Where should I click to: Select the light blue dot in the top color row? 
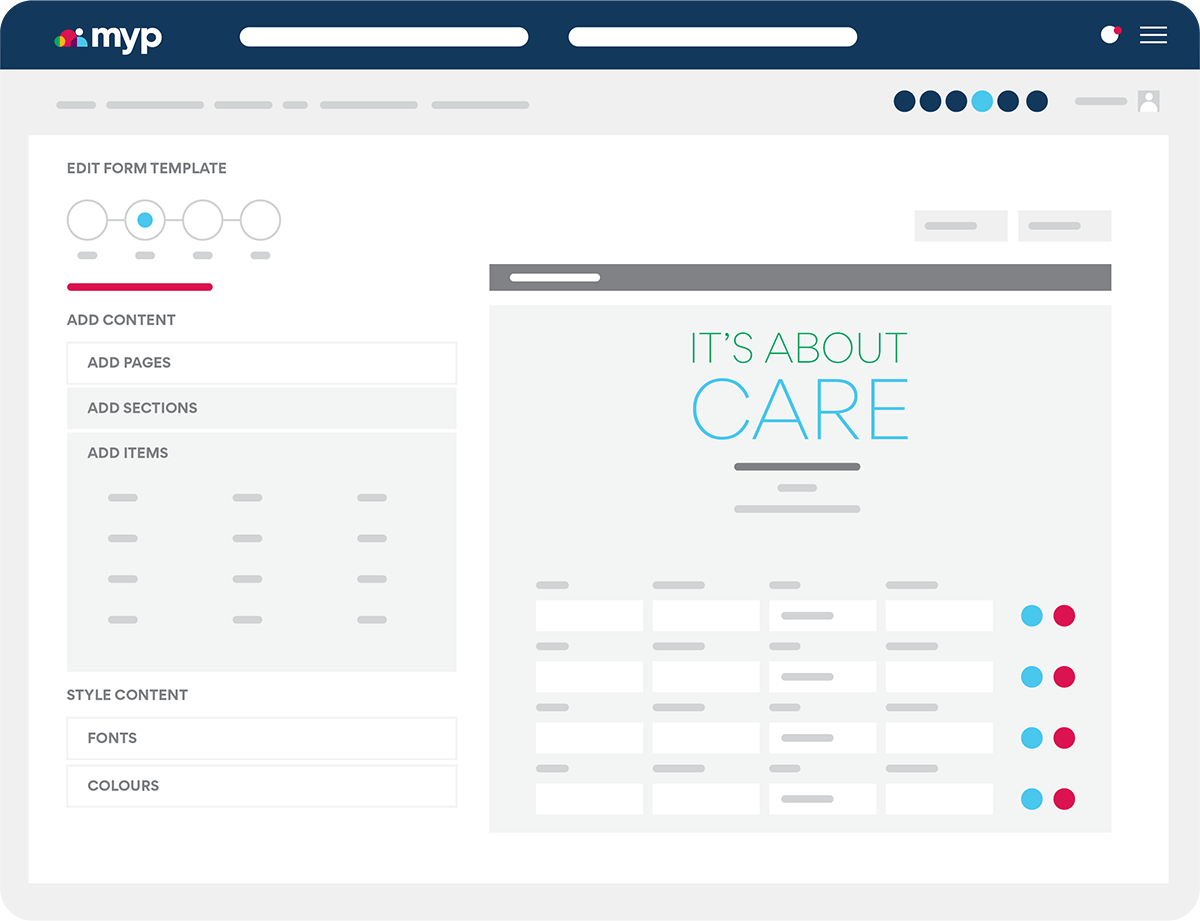click(x=981, y=101)
